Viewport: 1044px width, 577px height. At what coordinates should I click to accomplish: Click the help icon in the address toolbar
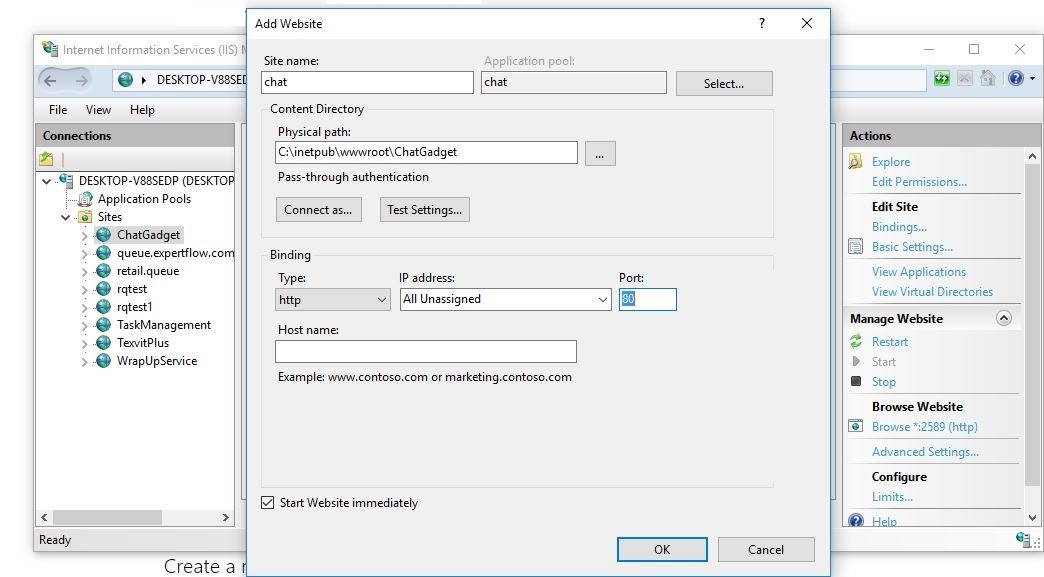point(1014,79)
